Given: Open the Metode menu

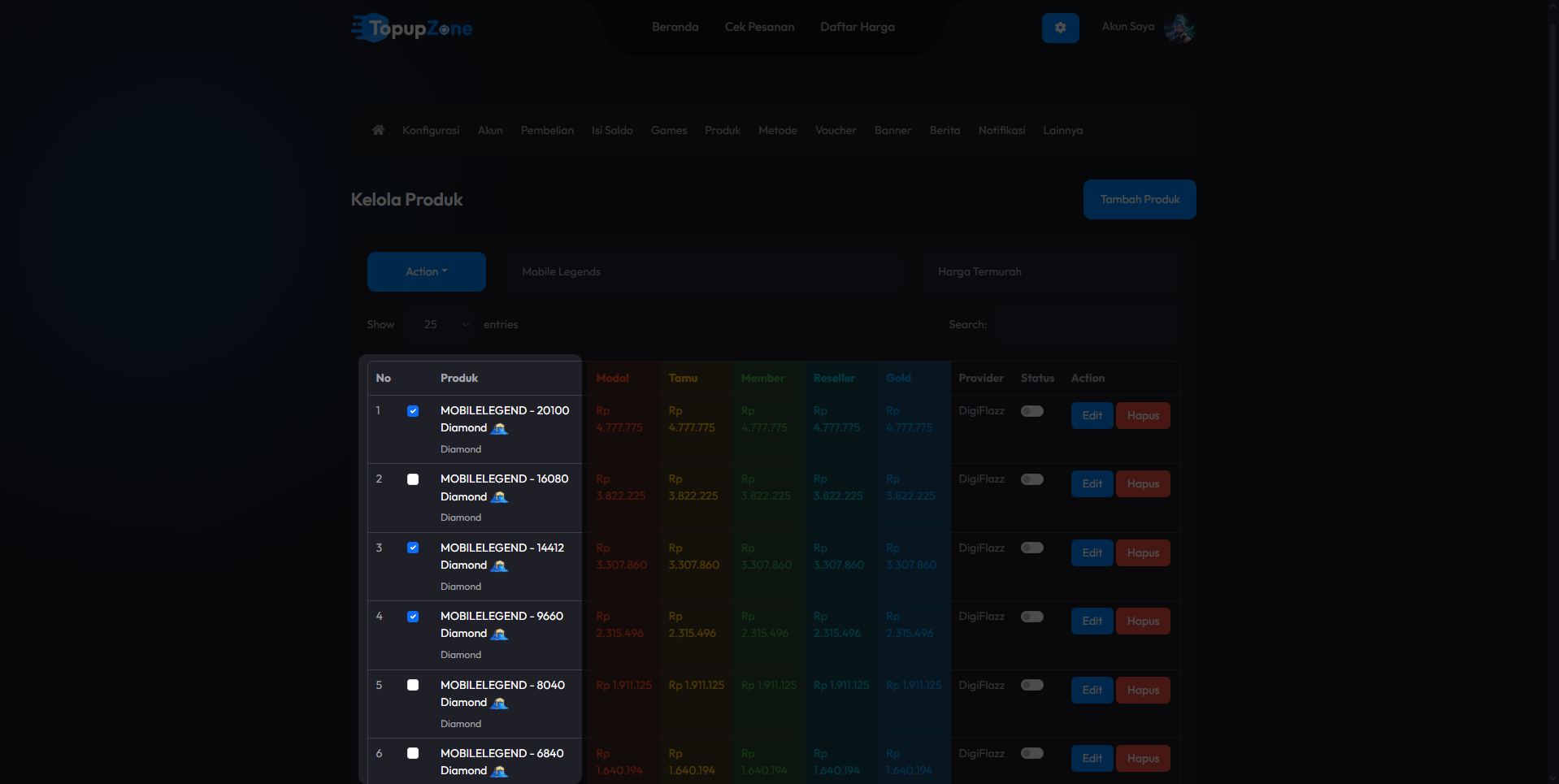Looking at the screenshot, I should (778, 130).
